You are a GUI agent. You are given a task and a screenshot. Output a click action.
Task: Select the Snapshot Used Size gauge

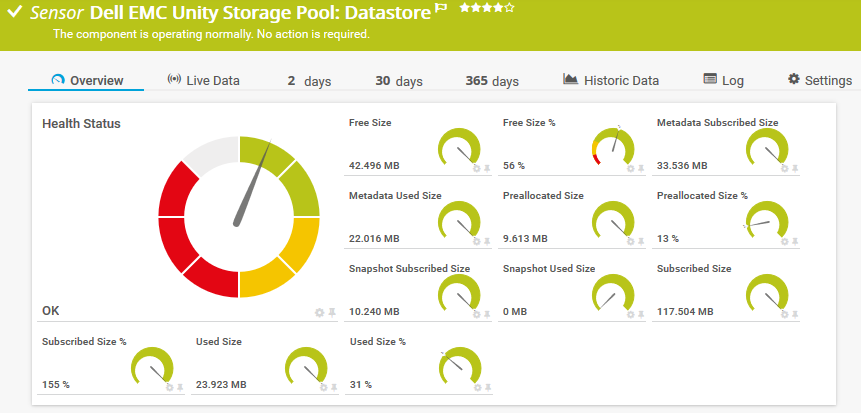click(610, 293)
